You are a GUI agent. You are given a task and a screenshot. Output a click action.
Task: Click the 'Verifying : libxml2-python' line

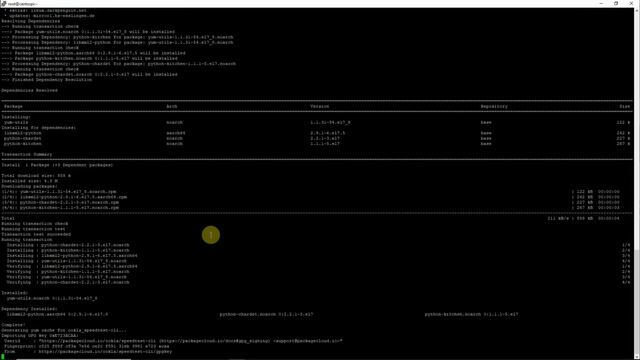coord(72,266)
